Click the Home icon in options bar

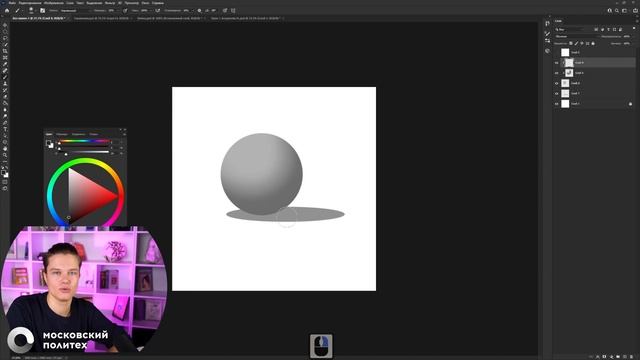coord(7,11)
